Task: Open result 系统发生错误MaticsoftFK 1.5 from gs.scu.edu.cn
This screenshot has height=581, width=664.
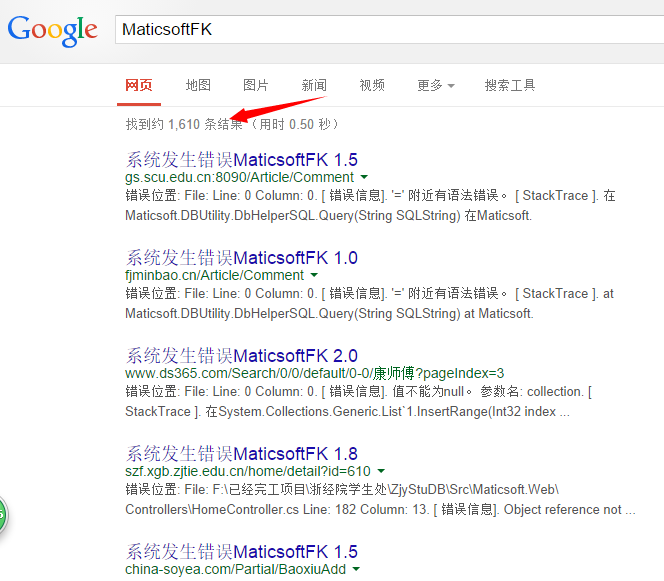Action: 241,160
